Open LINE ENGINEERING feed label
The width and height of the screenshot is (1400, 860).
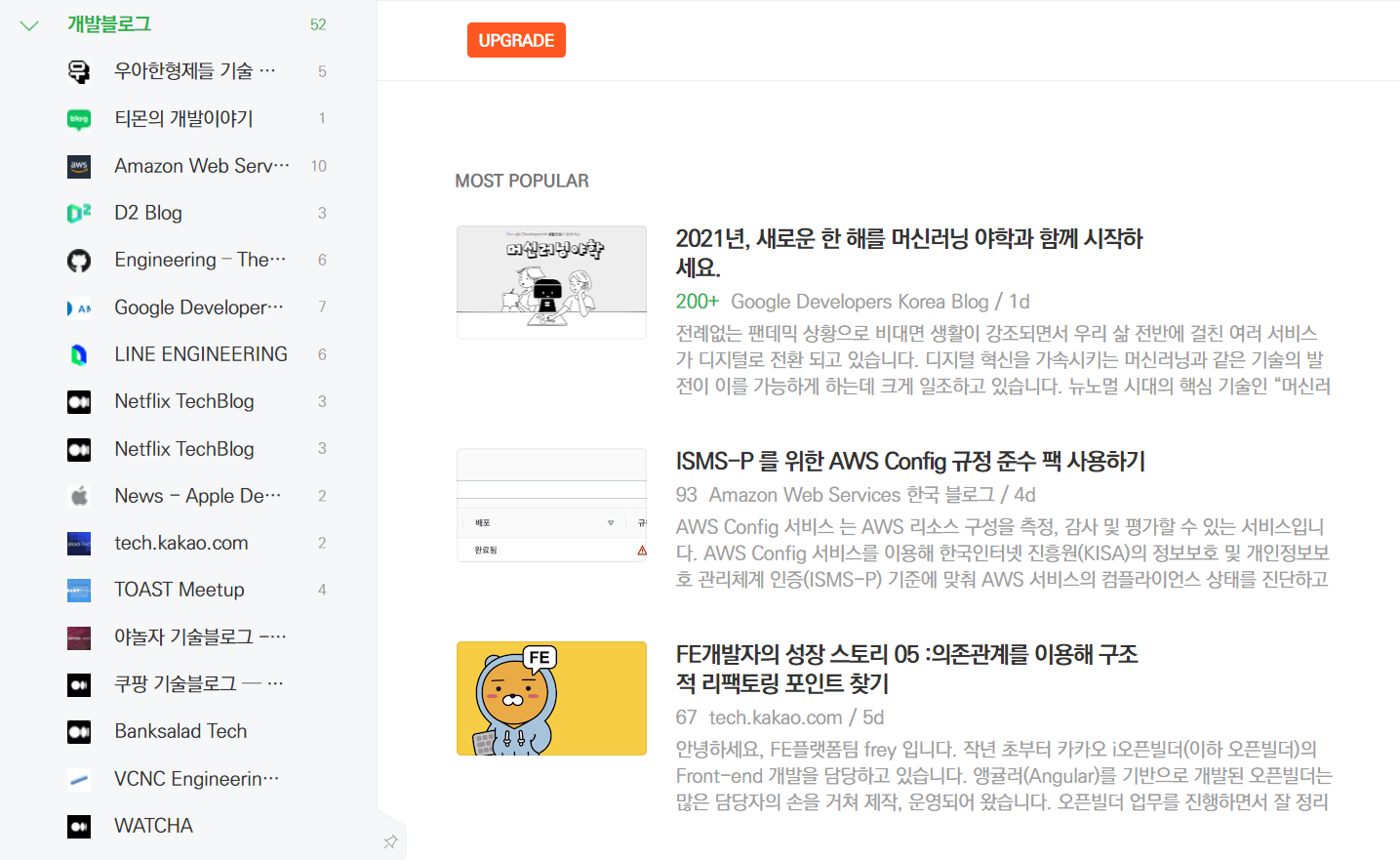coord(201,354)
